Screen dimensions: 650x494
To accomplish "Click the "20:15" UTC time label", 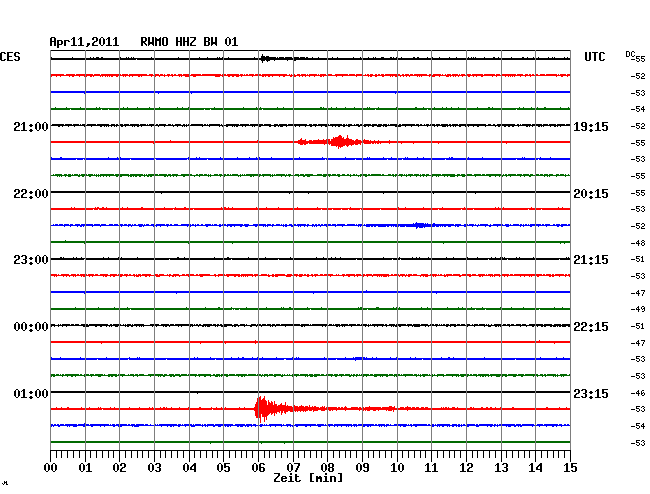I will click(x=591, y=194).
